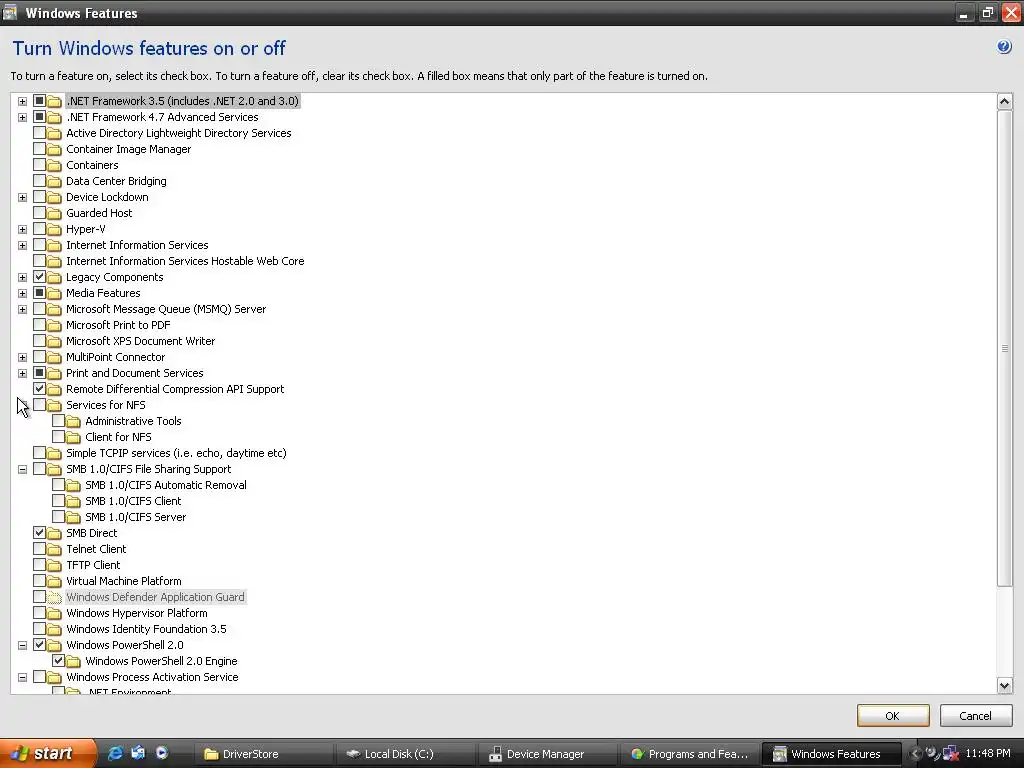Uncheck Remote Differential Compression API Support
The width and height of the screenshot is (1024, 768).
[39, 389]
